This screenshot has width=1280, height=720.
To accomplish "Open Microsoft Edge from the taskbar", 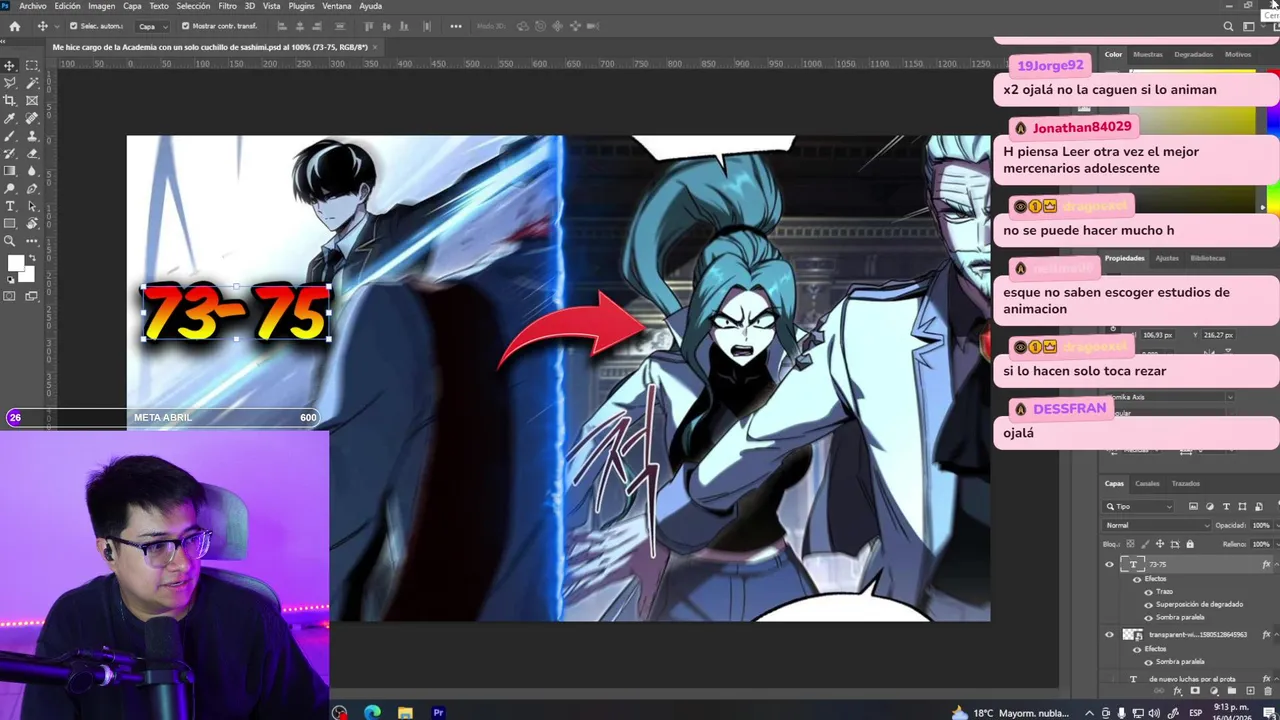I will (x=372, y=713).
